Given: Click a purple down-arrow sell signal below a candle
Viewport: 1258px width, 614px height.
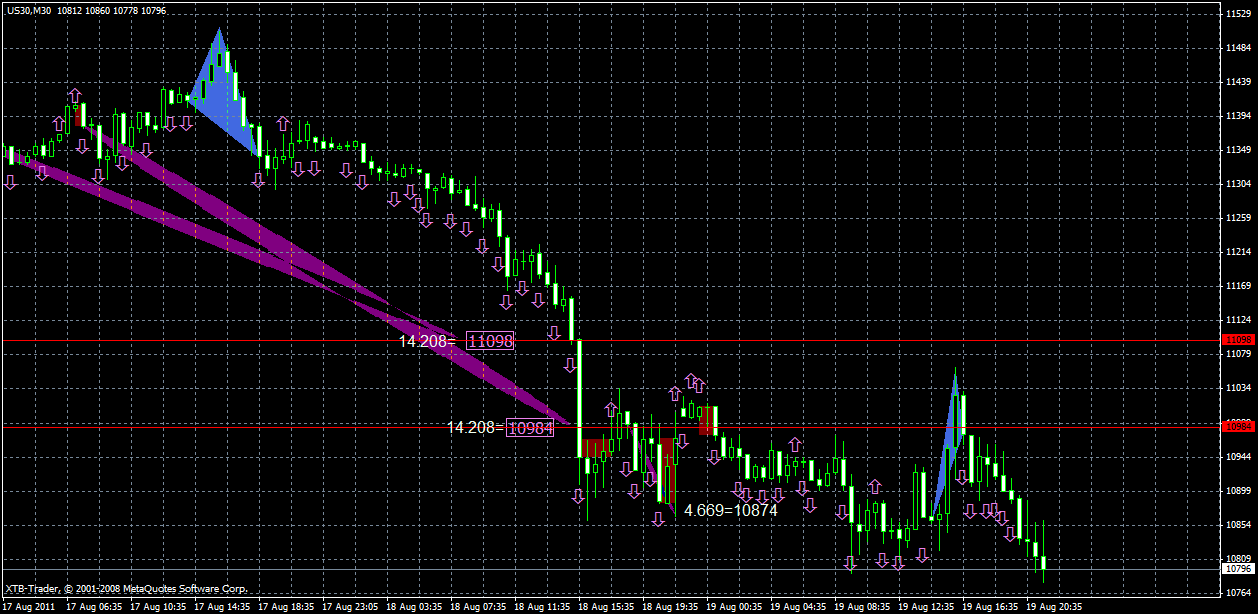Looking at the screenshot, I should [x=505, y=300].
